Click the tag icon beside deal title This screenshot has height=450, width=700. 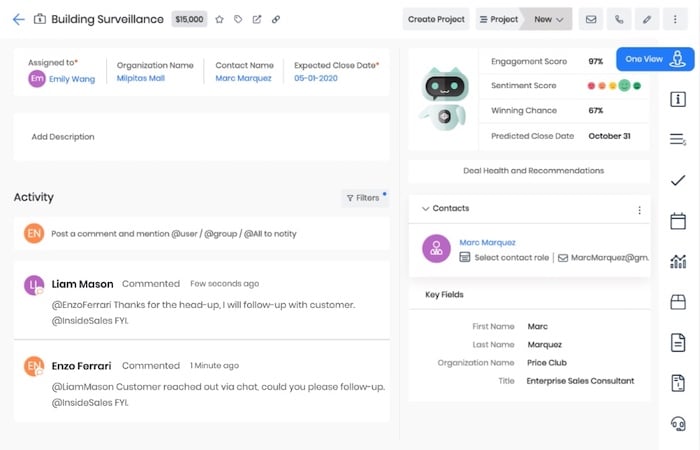[x=238, y=19]
